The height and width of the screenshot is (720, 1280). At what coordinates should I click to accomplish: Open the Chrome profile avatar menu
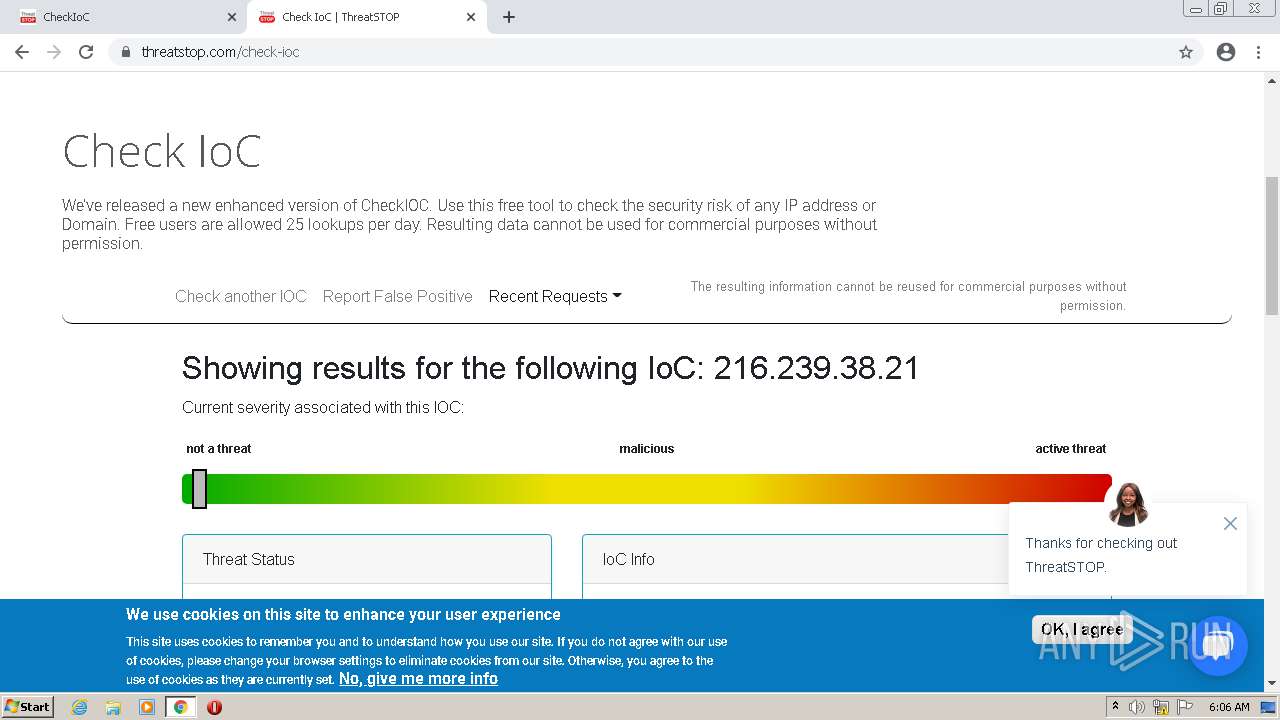(1226, 52)
